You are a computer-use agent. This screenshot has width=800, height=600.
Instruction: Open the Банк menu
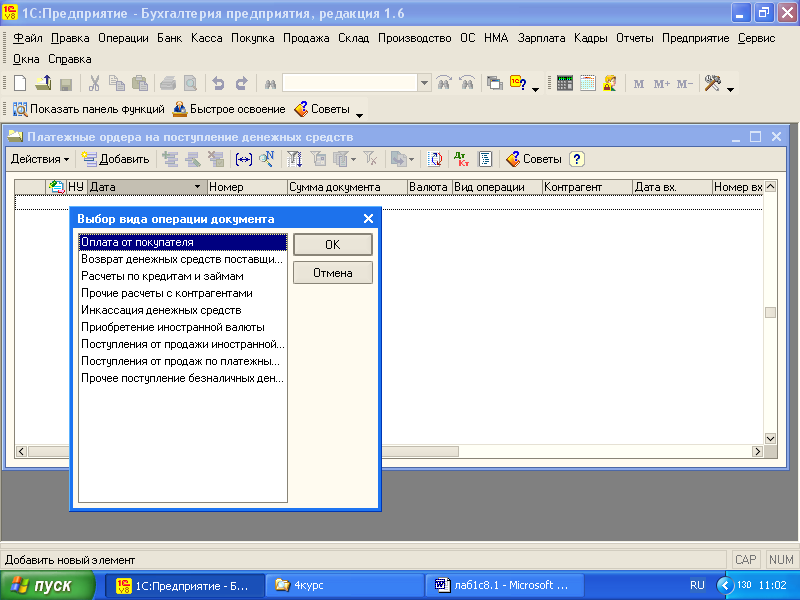[169, 38]
